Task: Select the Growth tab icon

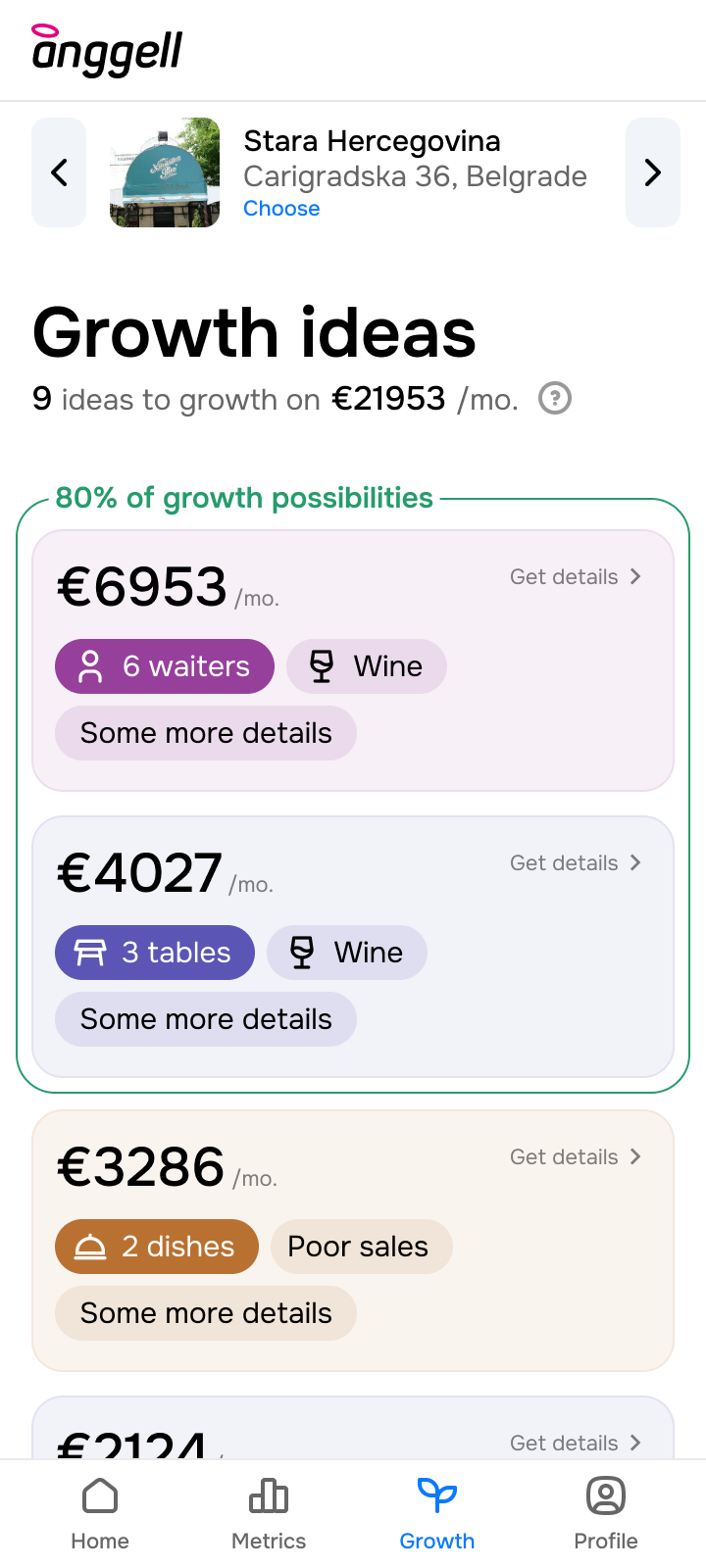Action: [x=437, y=1496]
